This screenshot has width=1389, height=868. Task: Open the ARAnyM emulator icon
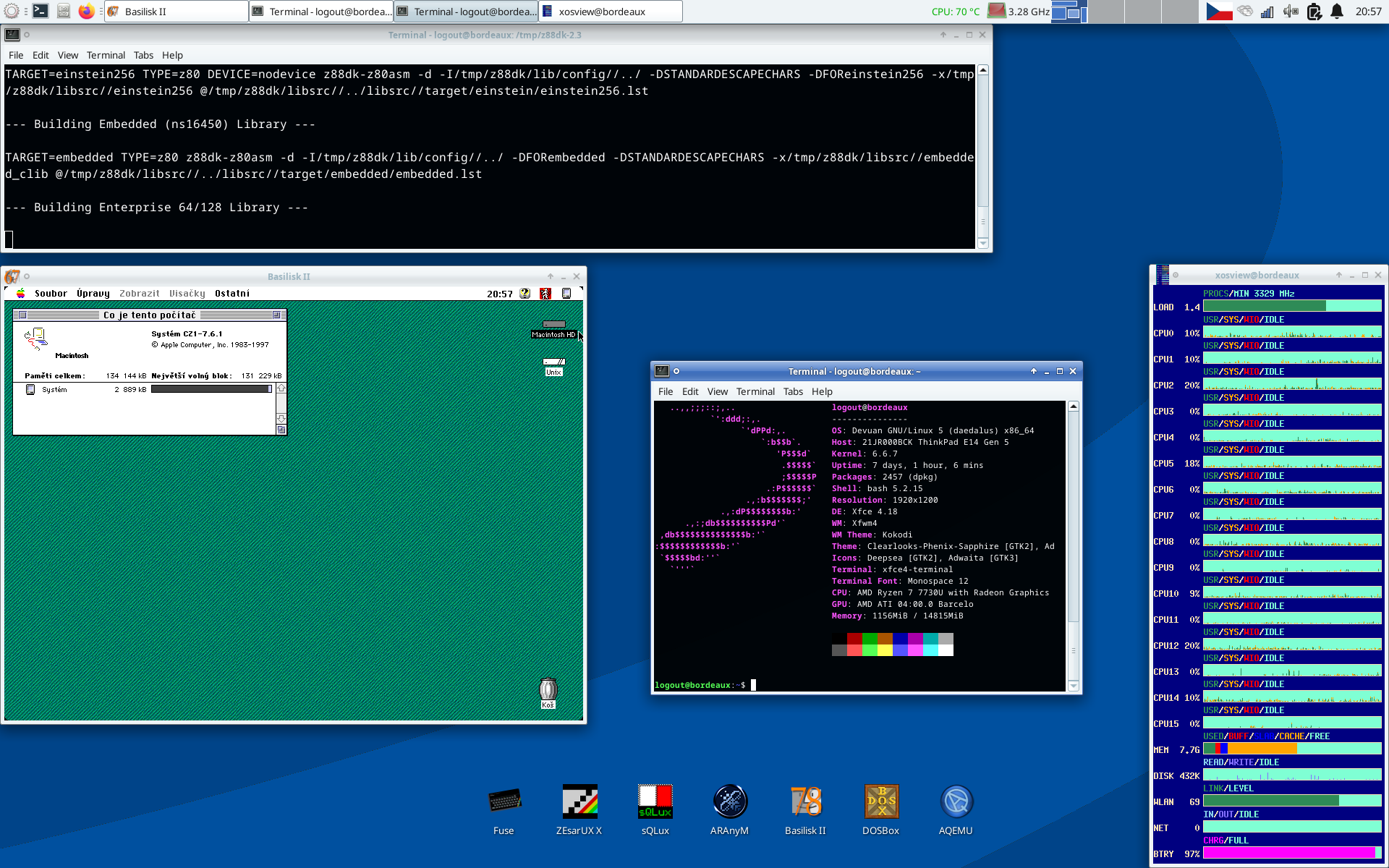click(729, 801)
